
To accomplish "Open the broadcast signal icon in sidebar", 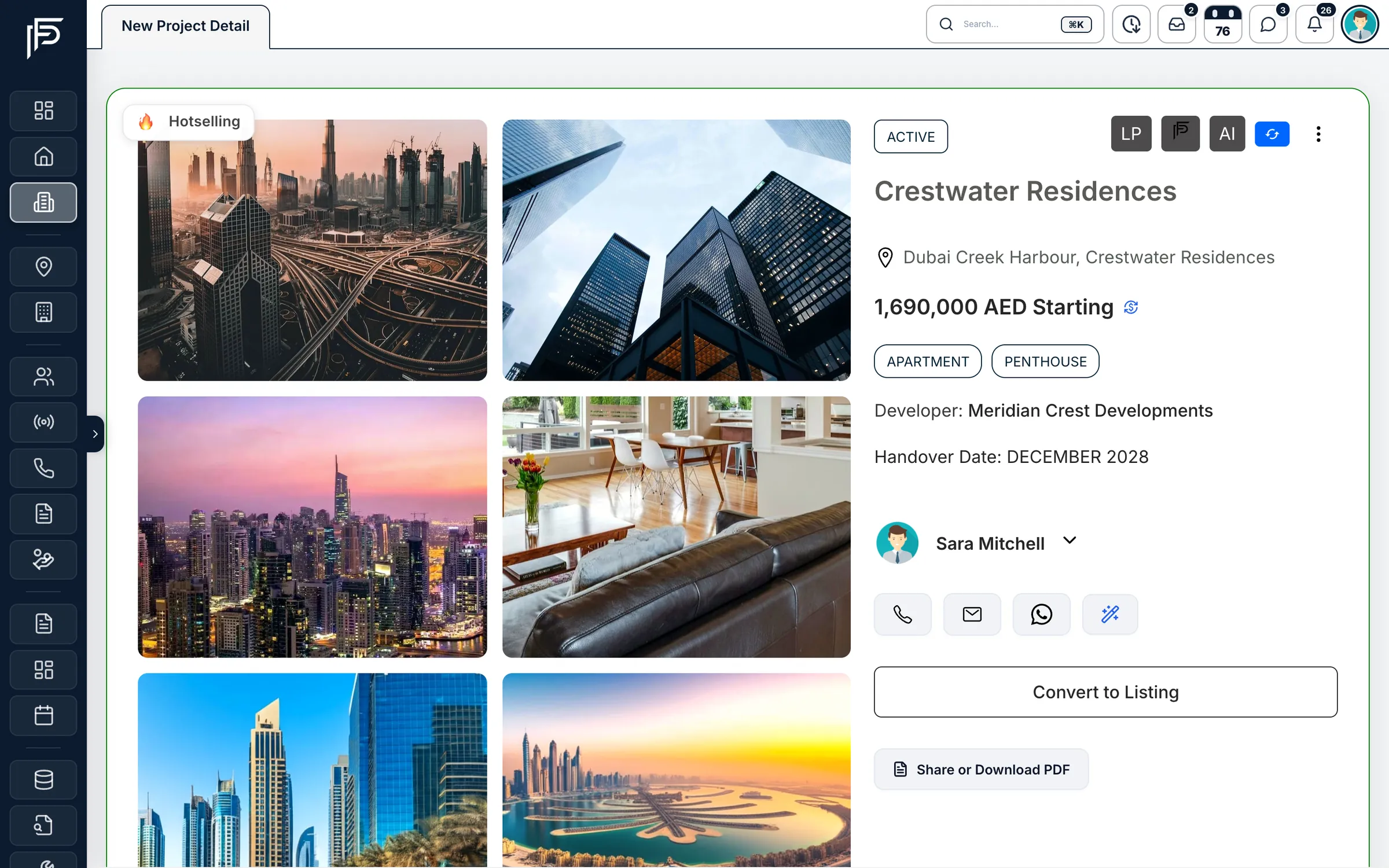I will coord(43,422).
